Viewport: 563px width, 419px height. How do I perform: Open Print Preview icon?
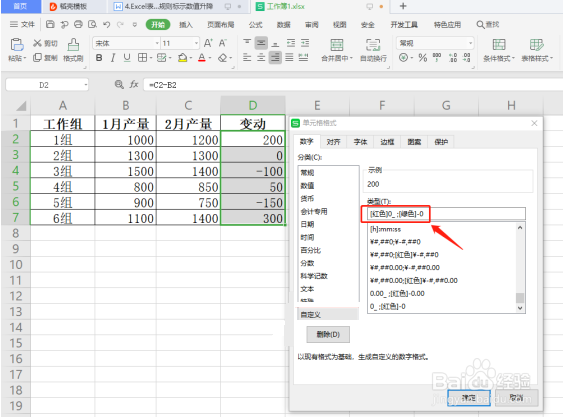(x=92, y=24)
